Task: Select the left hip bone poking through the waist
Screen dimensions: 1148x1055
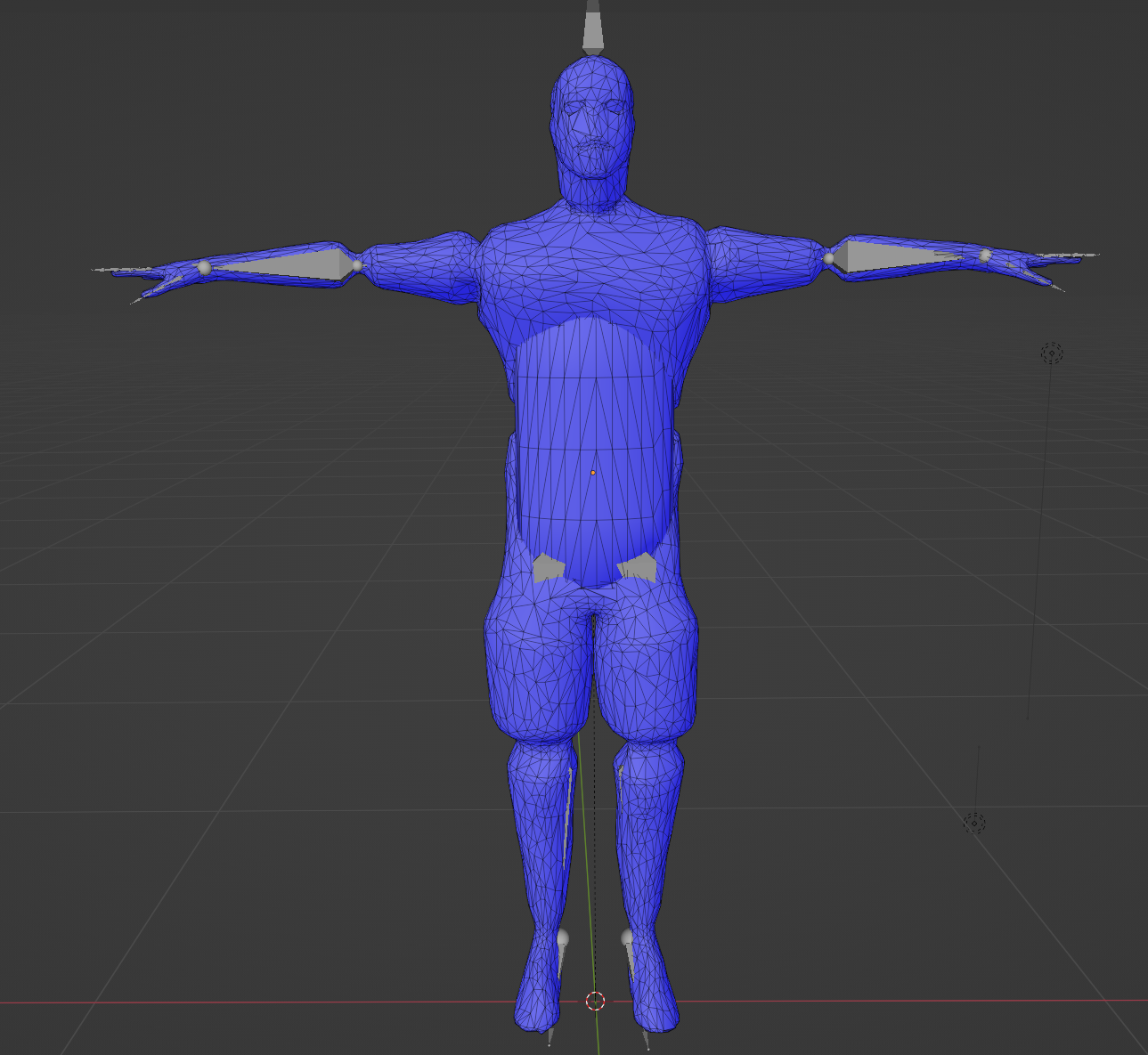Action: [547, 568]
